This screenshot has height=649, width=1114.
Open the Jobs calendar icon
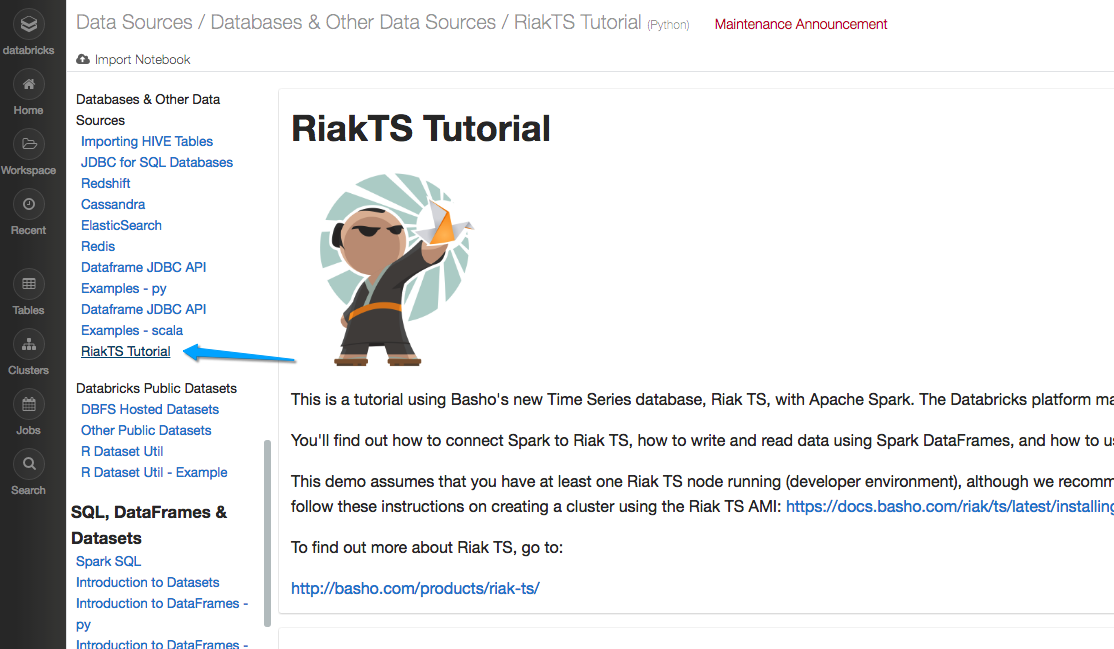[x=28, y=405]
